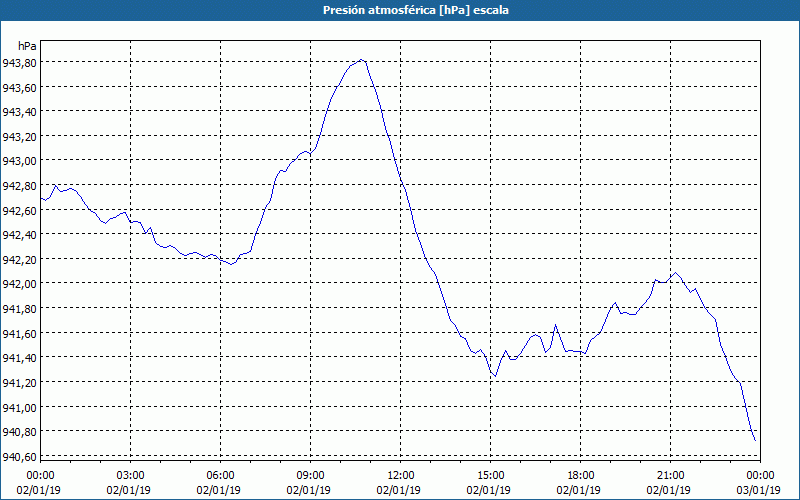Screen dimensions: 800x500
Task: Select the 941,60 axis value
Action: (19, 333)
